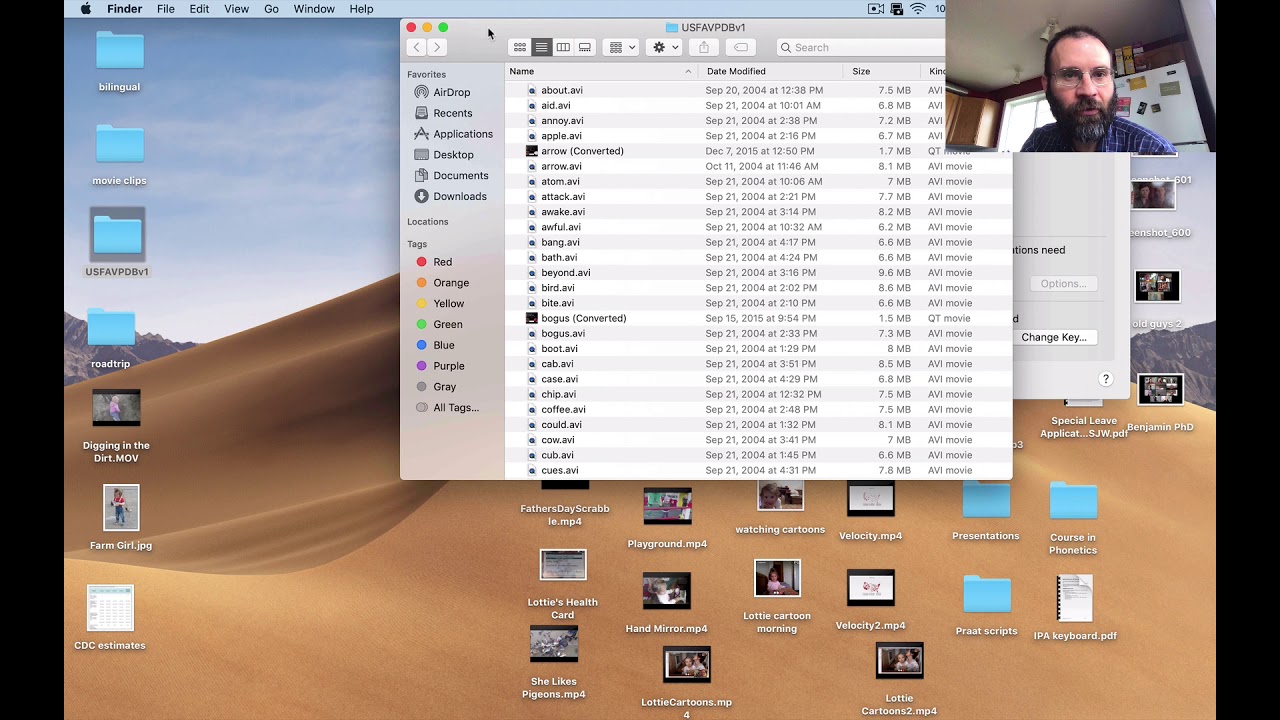Image resolution: width=1280 pixels, height=720 pixels.
Task: Click the help question mark button
Action: click(x=1105, y=379)
